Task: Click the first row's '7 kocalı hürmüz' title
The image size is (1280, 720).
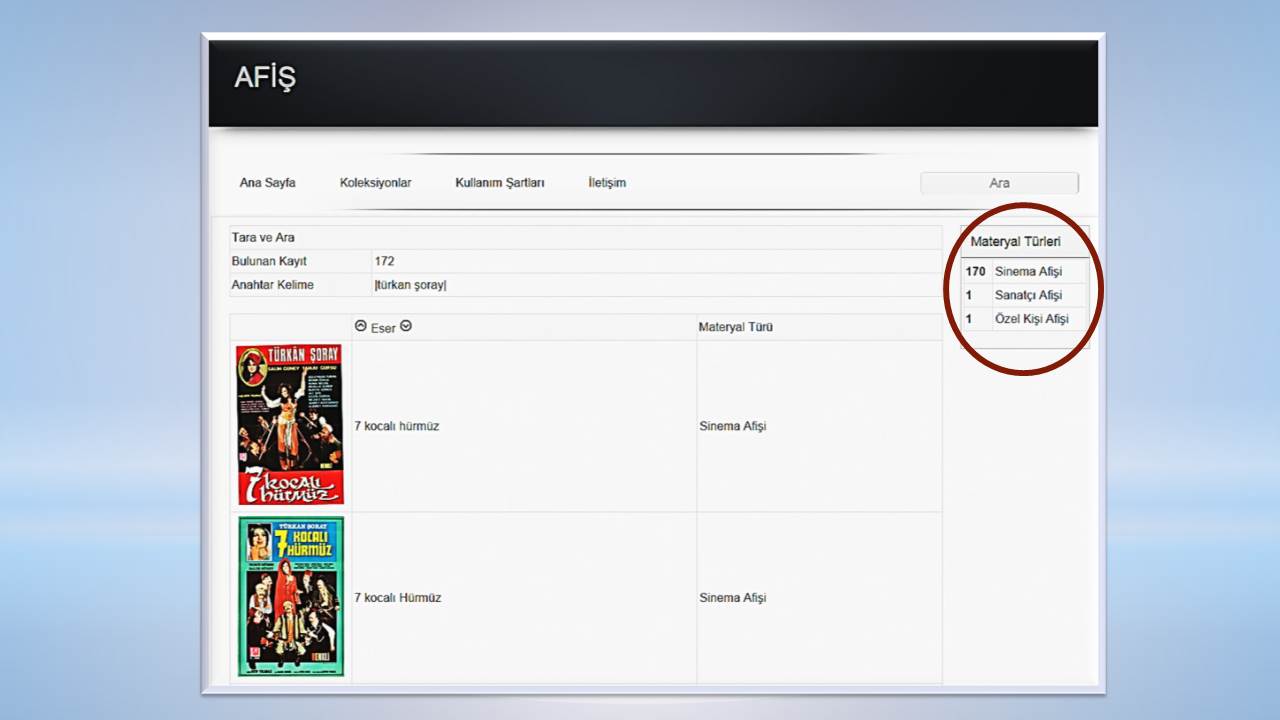Action: click(397, 426)
